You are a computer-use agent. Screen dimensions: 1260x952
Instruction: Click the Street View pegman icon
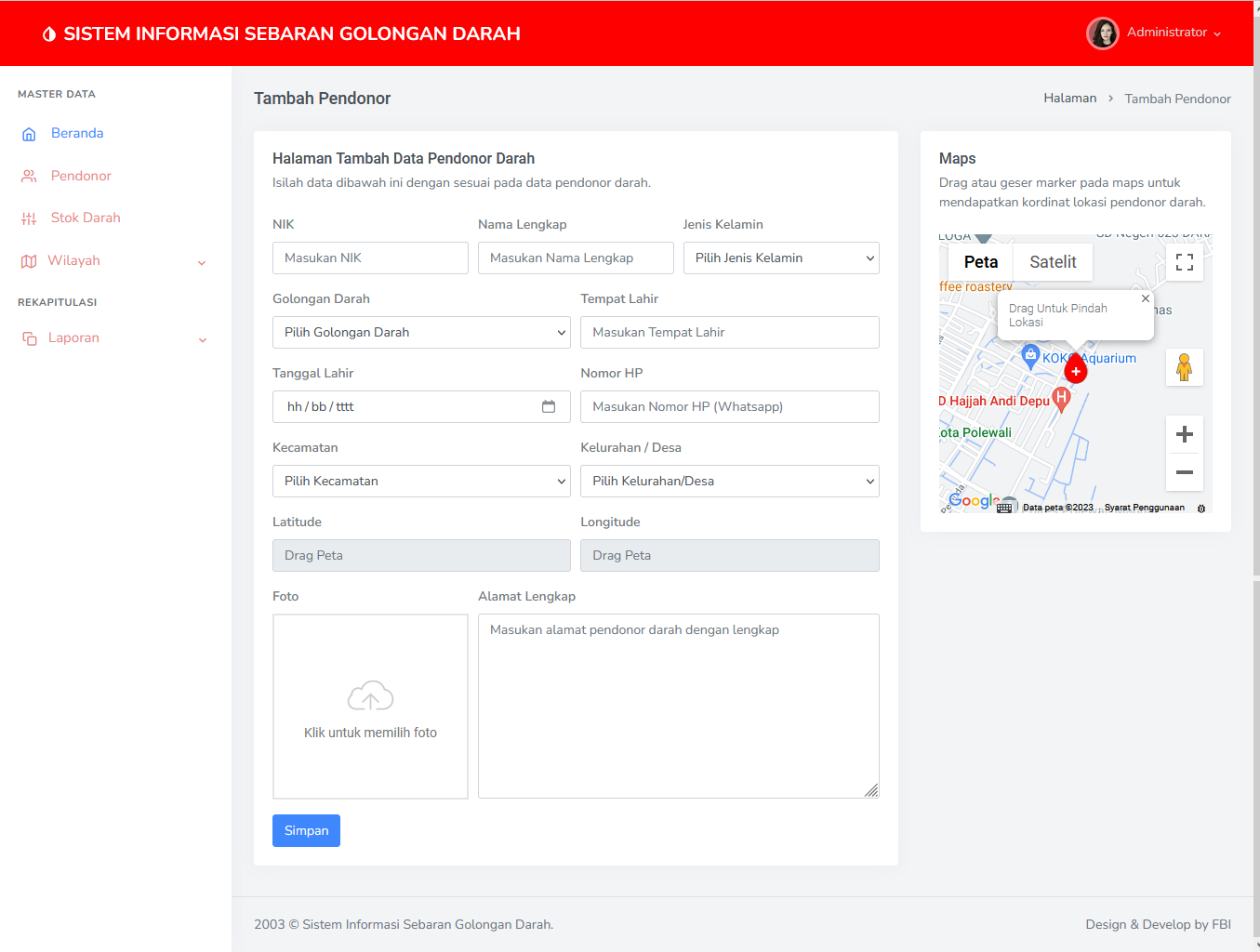click(1184, 367)
